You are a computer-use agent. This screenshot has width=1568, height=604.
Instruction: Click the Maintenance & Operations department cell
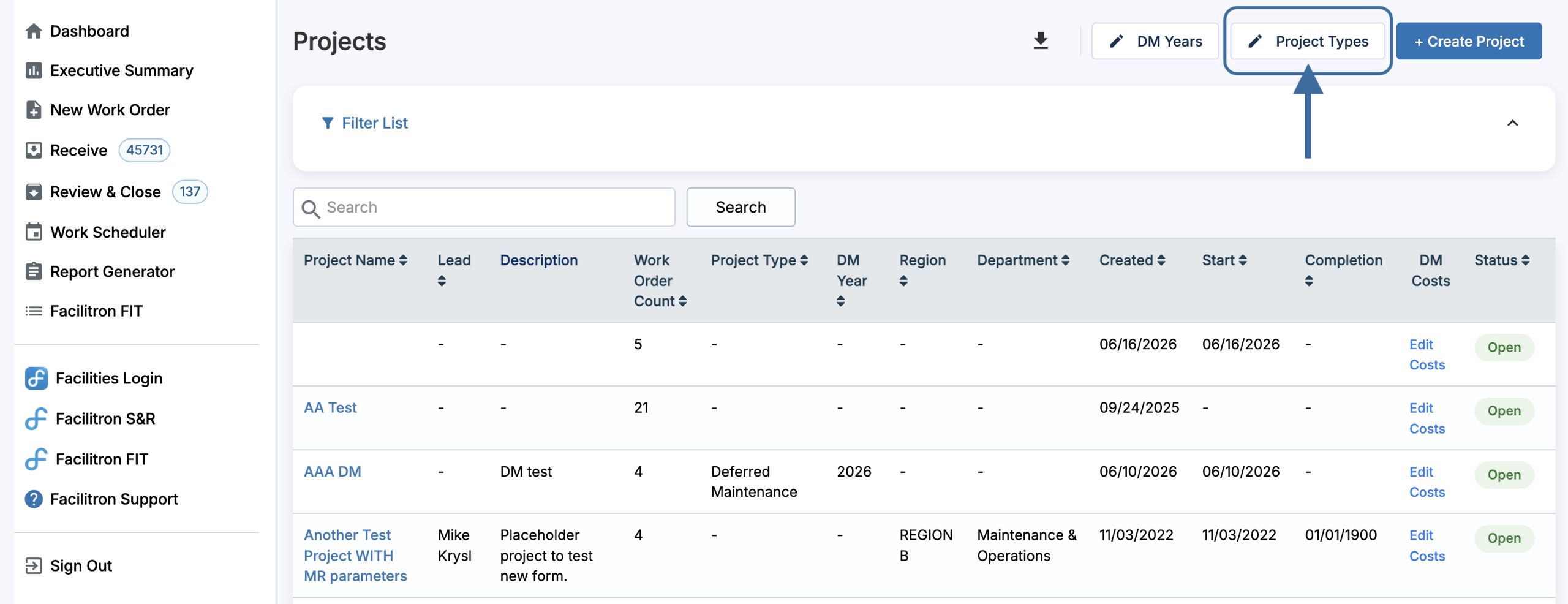pyautogui.click(x=1027, y=545)
